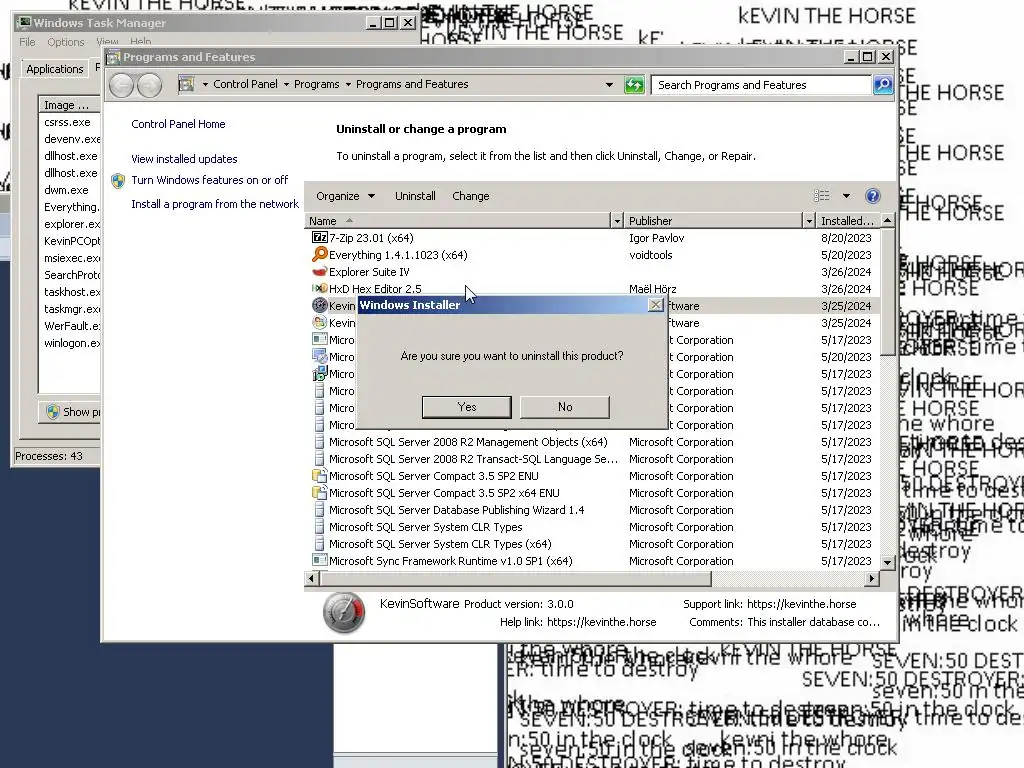Open the Publisher column filter dropdown
The image size is (1024, 768).
point(808,221)
